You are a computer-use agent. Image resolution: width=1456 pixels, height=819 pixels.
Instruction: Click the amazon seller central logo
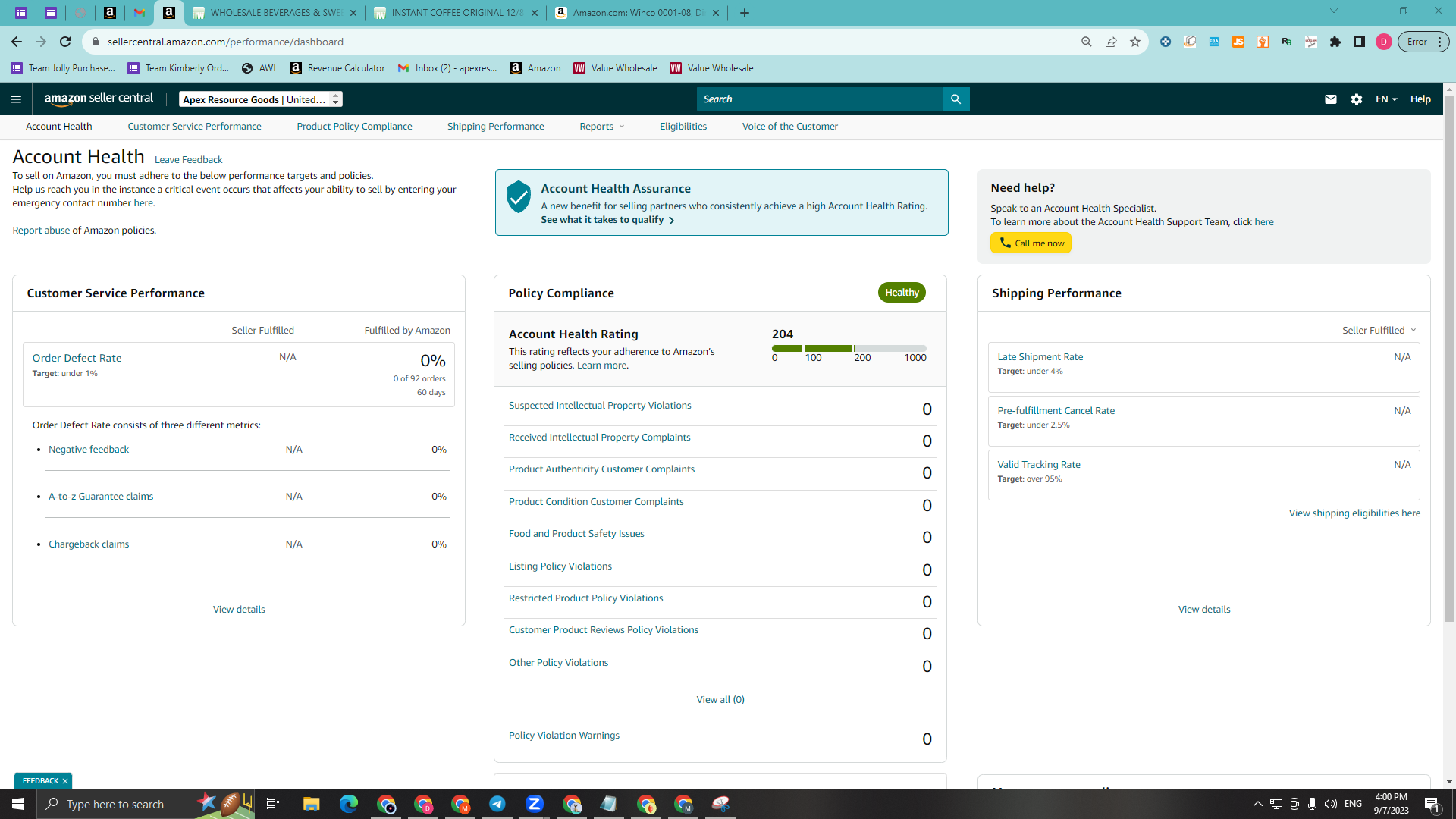click(x=99, y=99)
